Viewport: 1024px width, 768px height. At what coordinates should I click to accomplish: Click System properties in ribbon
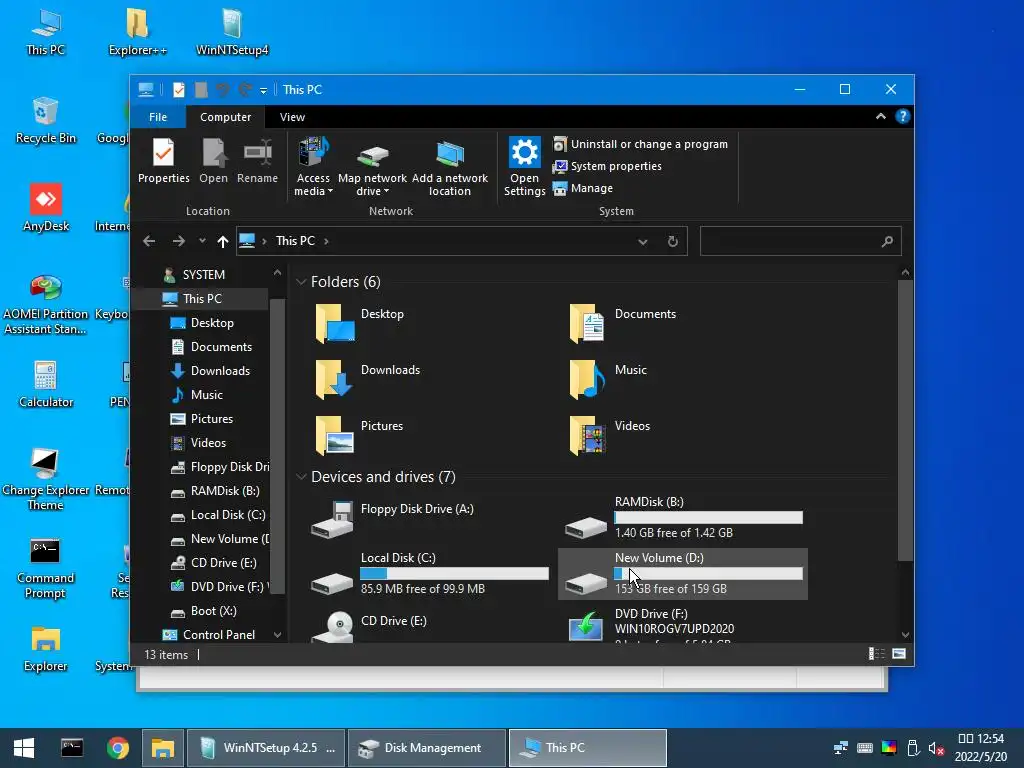click(x=607, y=166)
